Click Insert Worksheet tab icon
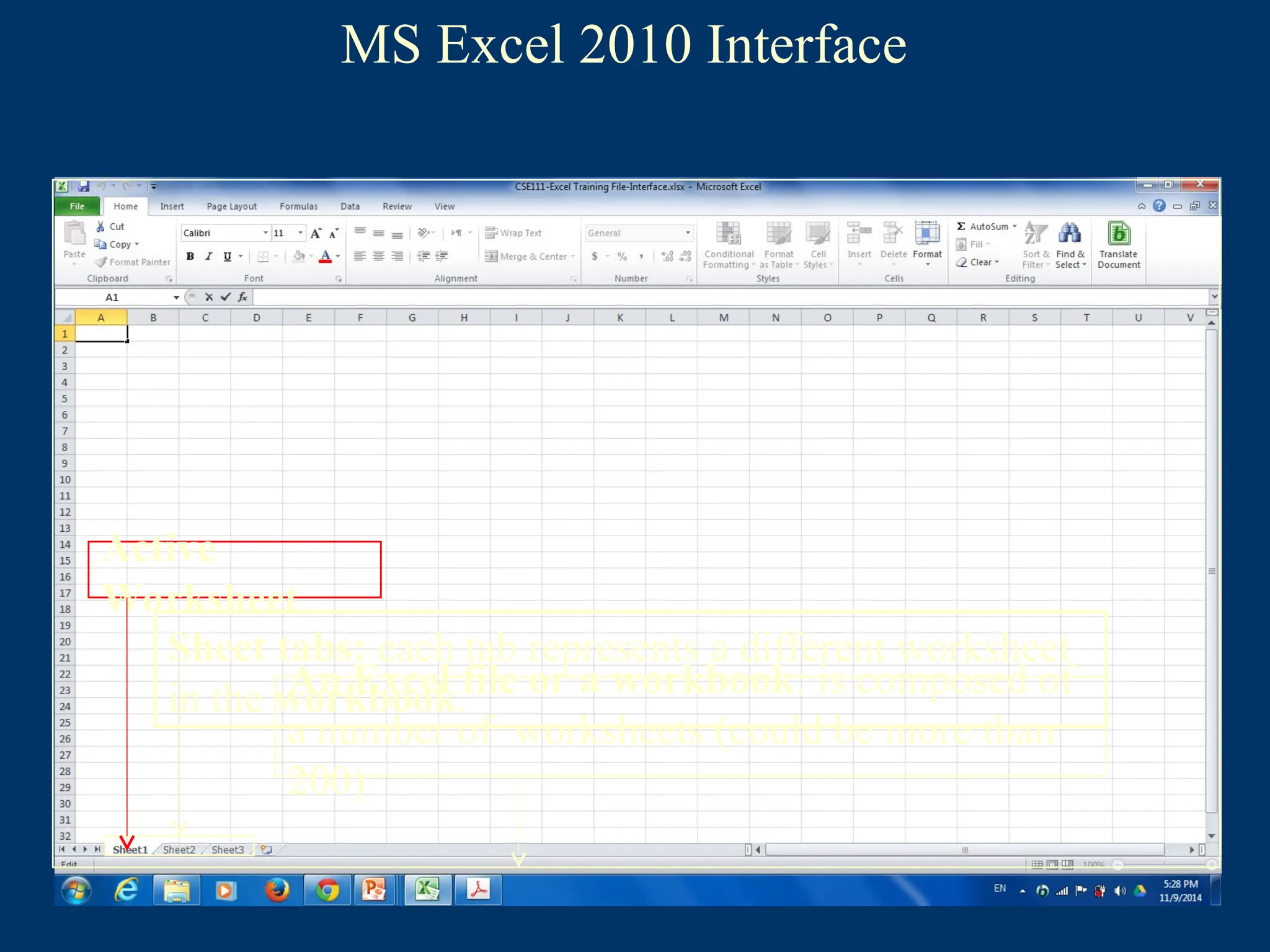1270x952 pixels. tap(266, 850)
